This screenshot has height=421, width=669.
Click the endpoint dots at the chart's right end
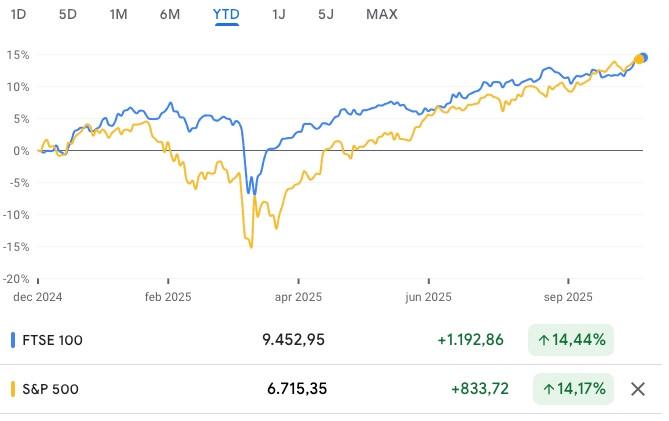click(642, 58)
